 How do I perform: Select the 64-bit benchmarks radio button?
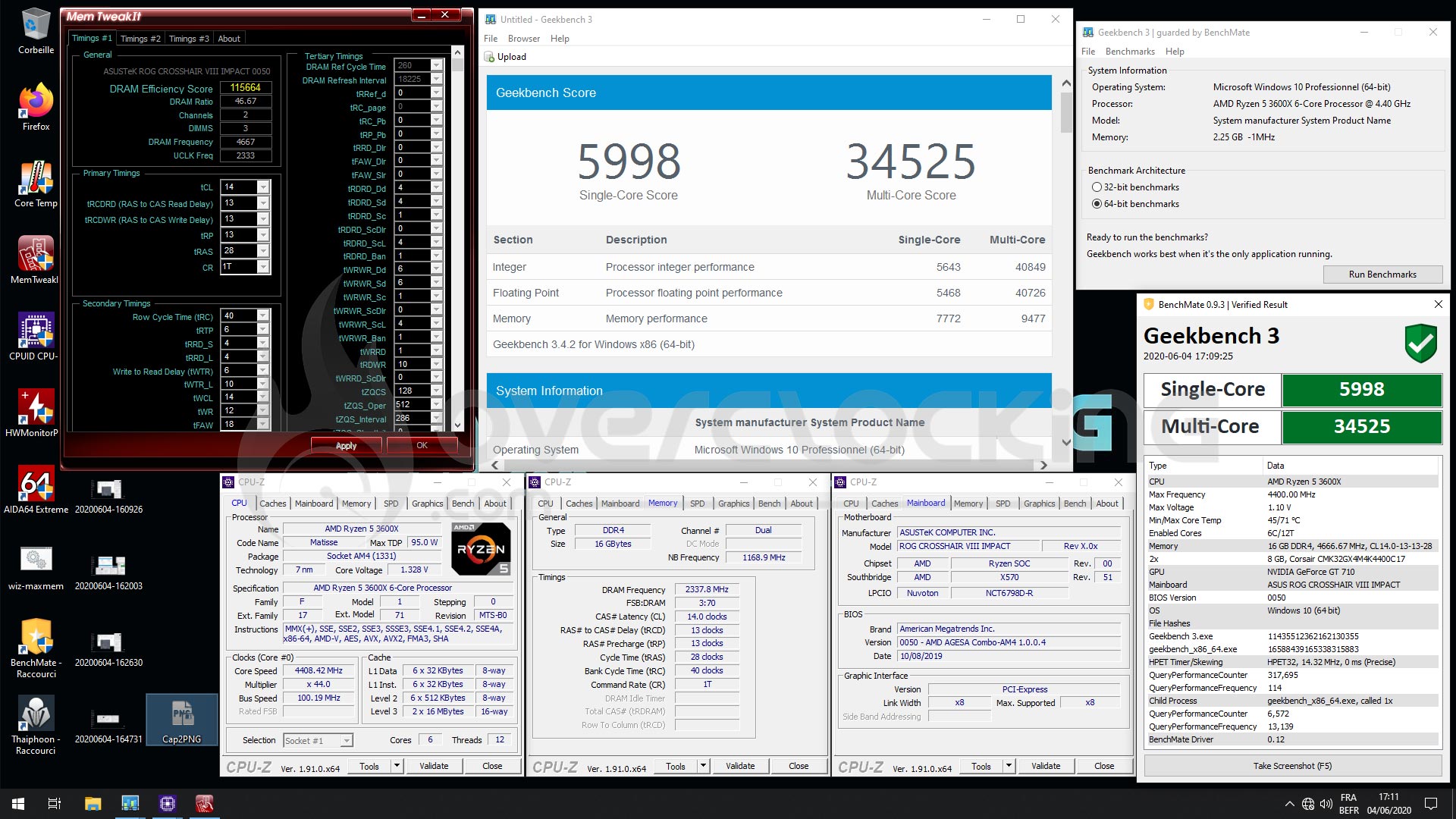pos(1097,204)
